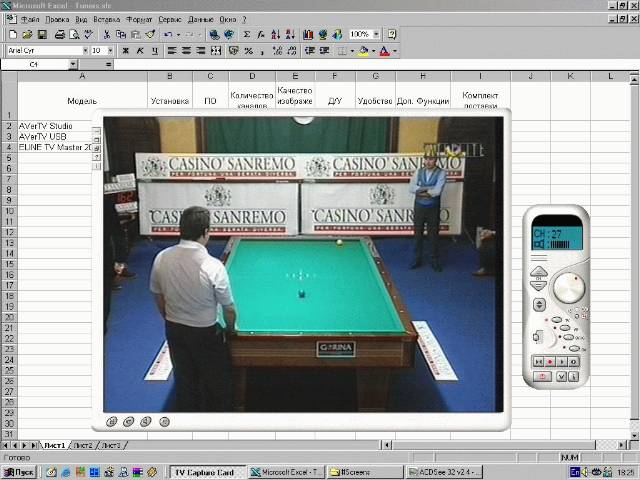
Task: Open the Paste Function fx icon
Action: click(x=261, y=35)
